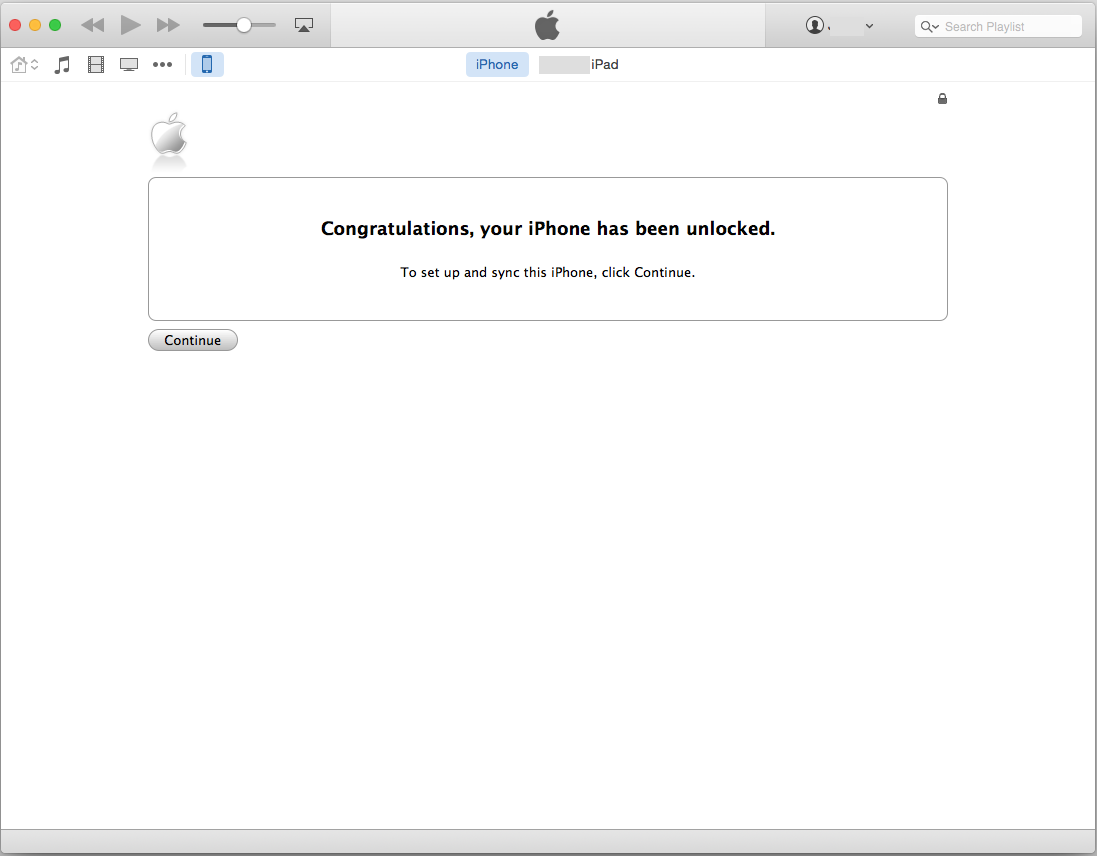Switch to the iPhone tab
This screenshot has height=856, width=1097.
(x=497, y=64)
